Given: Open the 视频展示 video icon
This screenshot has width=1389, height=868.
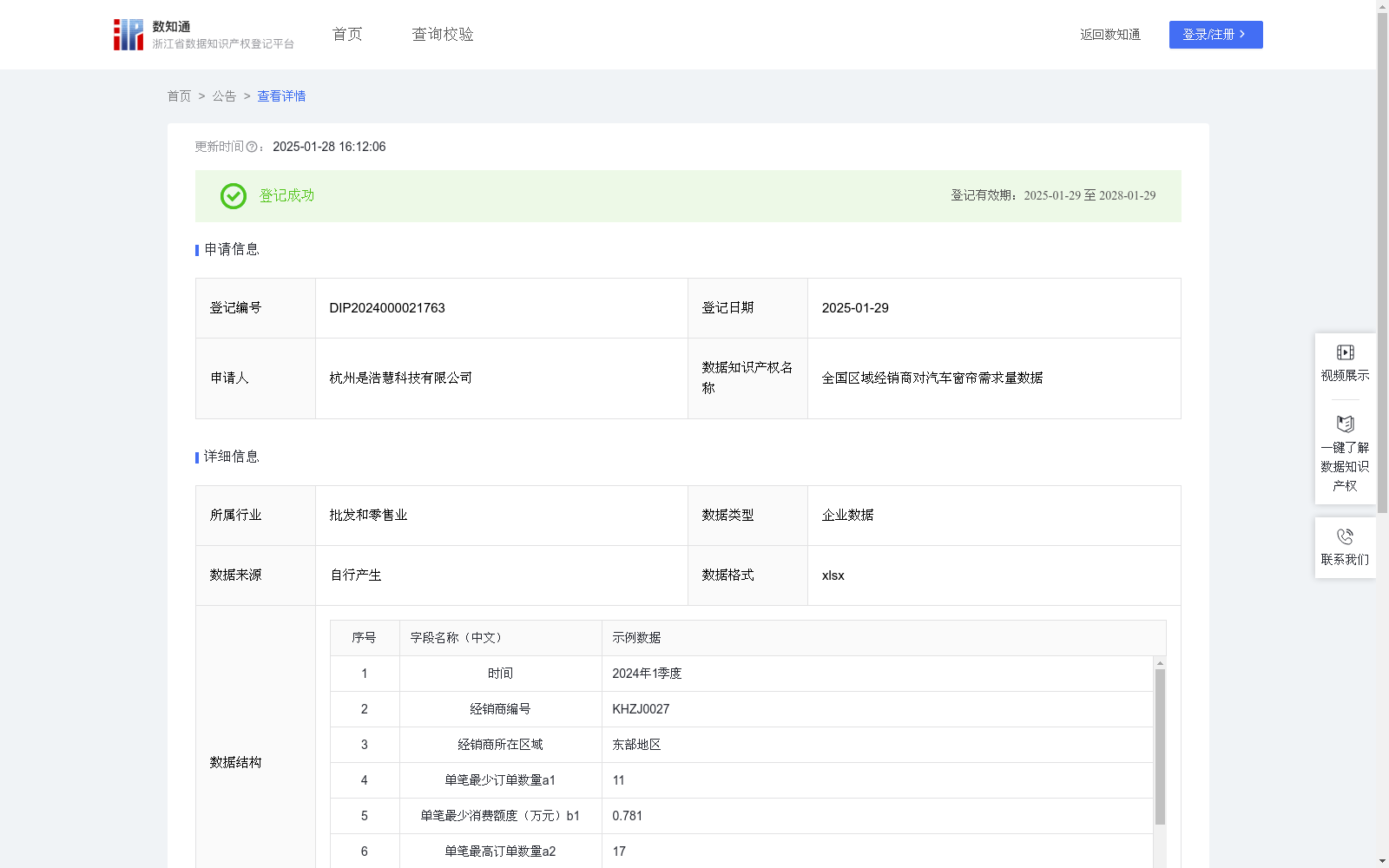Looking at the screenshot, I should (x=1345, y=352).
